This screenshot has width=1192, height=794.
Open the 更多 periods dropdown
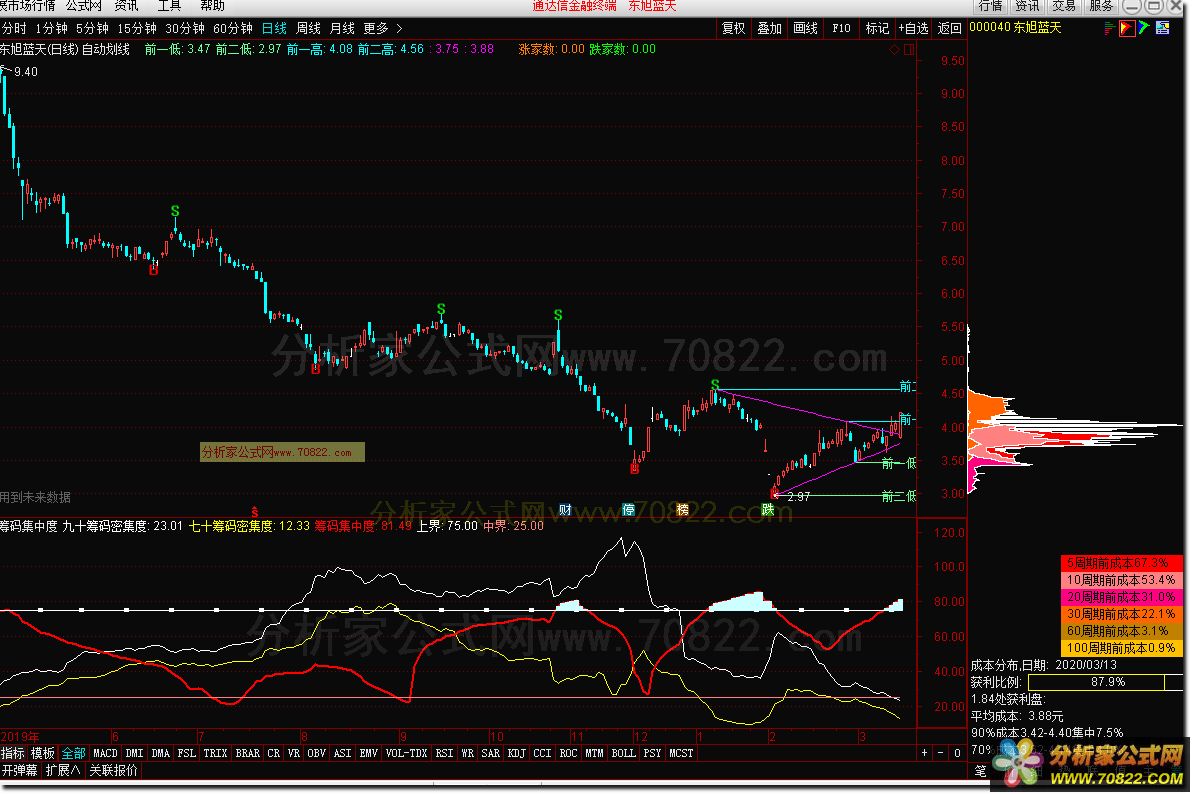376,28
